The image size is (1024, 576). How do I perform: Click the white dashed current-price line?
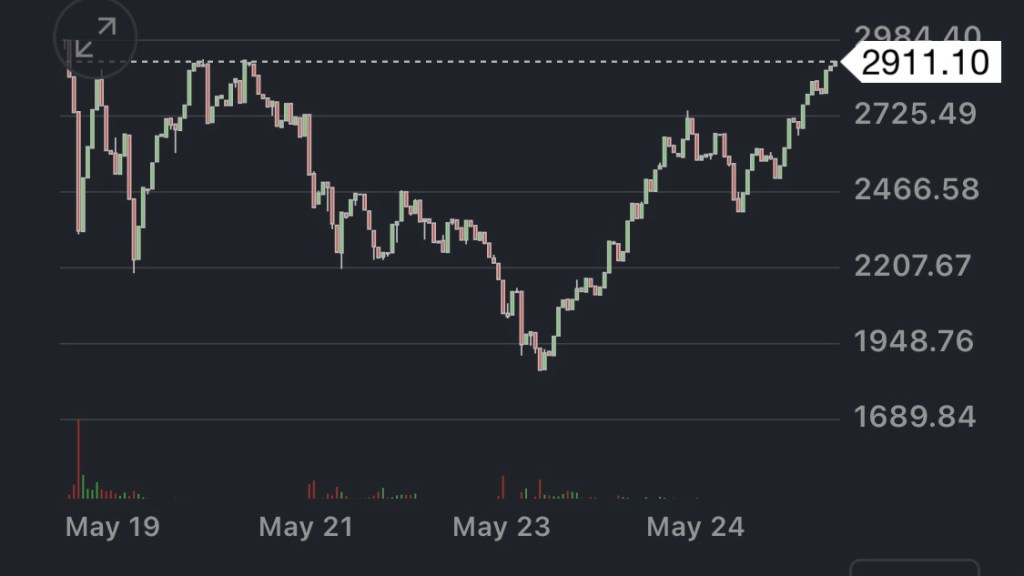pos(450,62)
